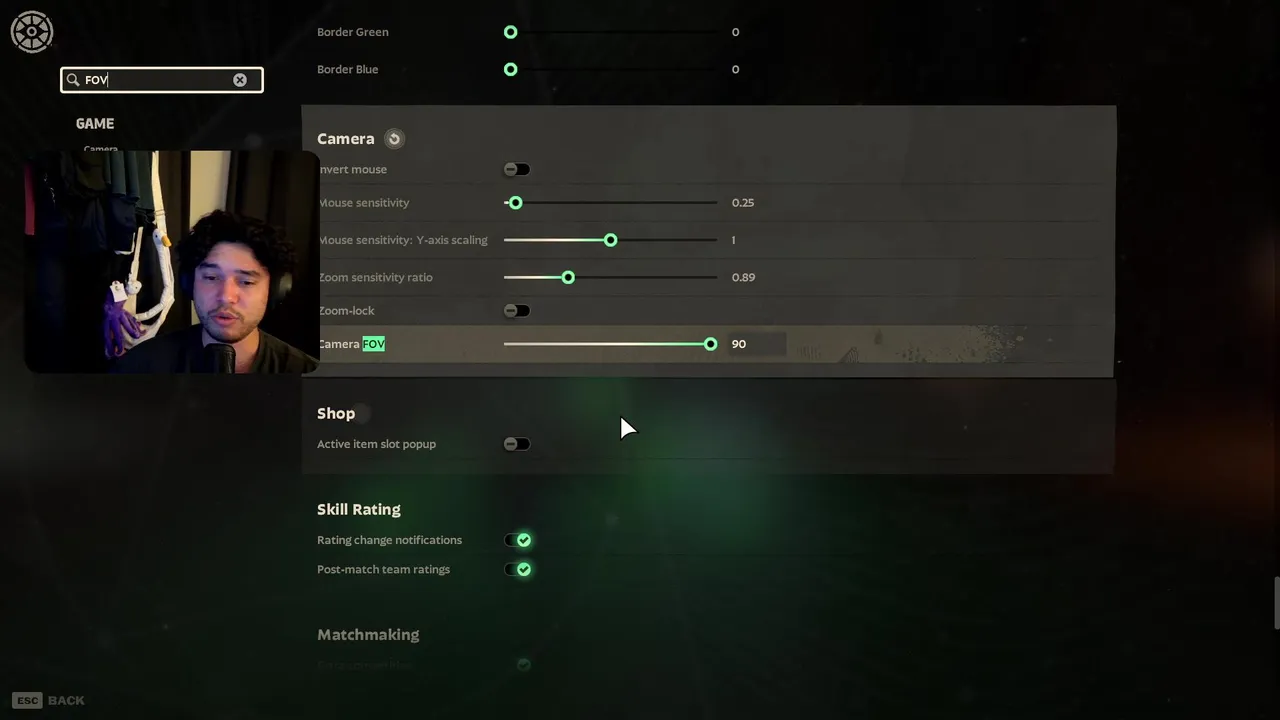
Task: Turn on Active item slot popup
Action: point(517,444)
